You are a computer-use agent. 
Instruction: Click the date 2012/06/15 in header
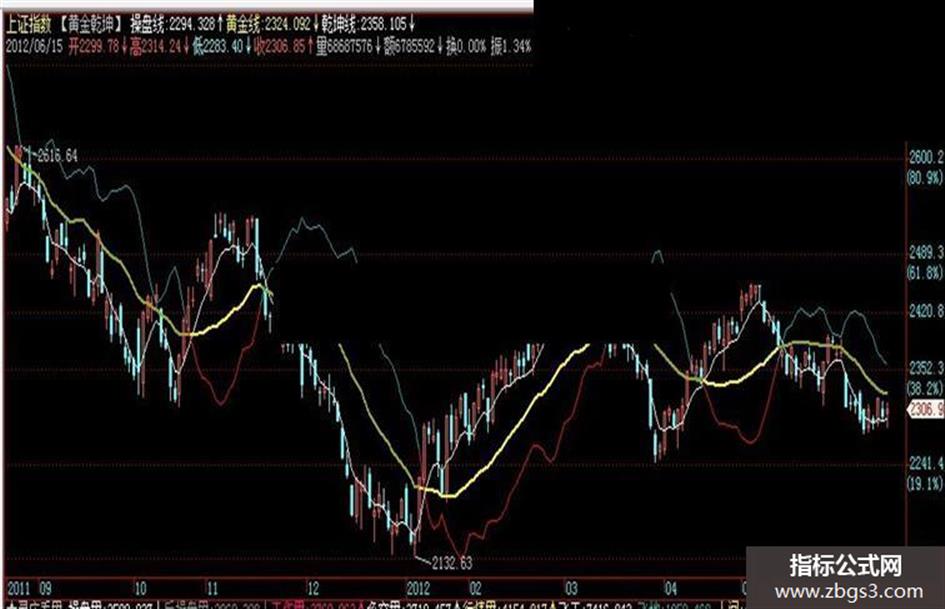click(34, 46)
